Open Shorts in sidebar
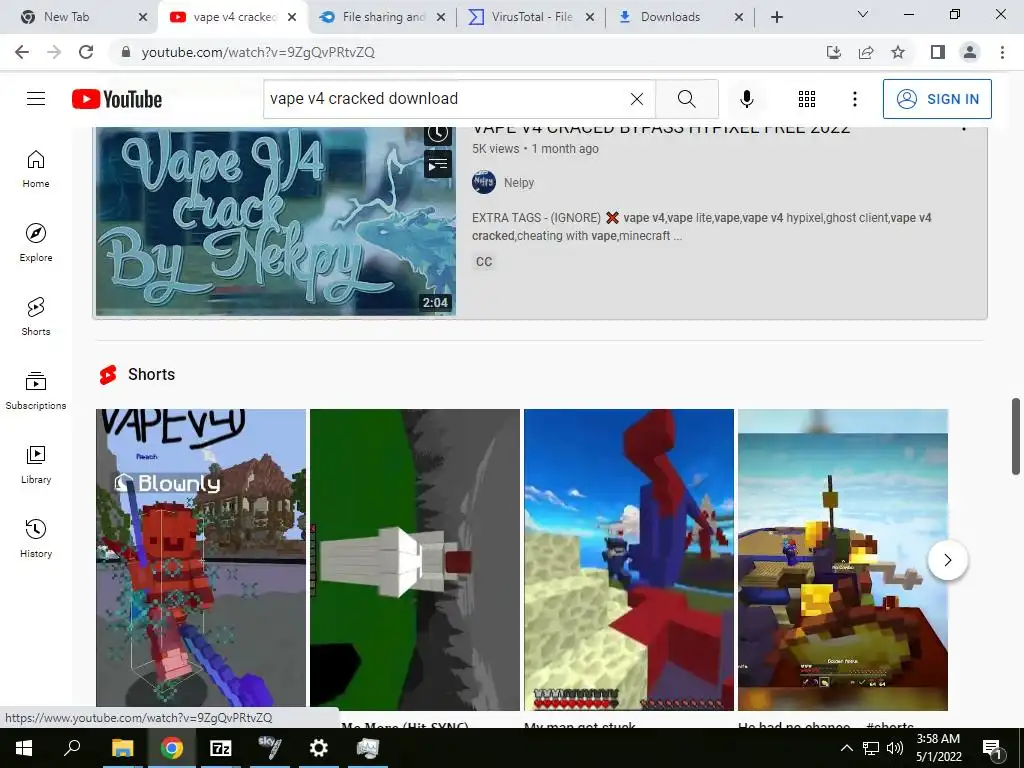Screen dimensions: 1024x768 36,317
